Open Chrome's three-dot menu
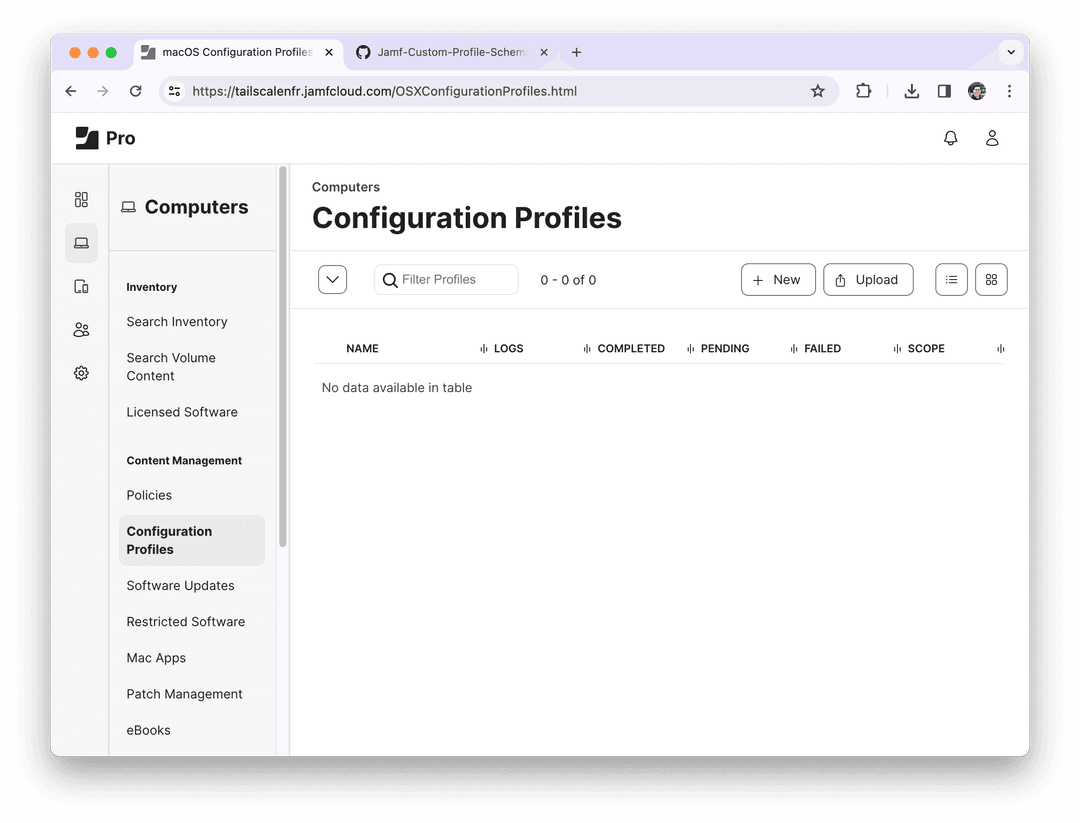 pos(1010,90)
